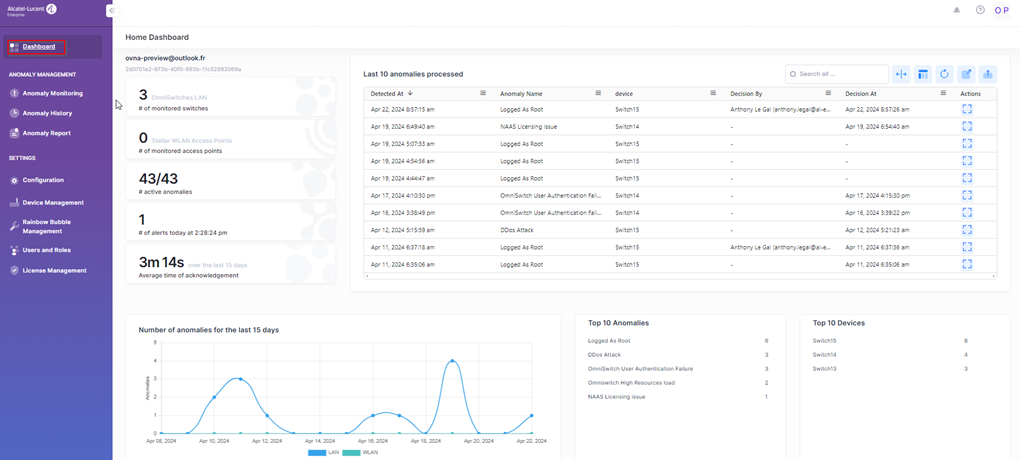Viewport: 1020px width, 460px height.
Task: Open the notifications bell icon
Action: [x=956, y=10]
